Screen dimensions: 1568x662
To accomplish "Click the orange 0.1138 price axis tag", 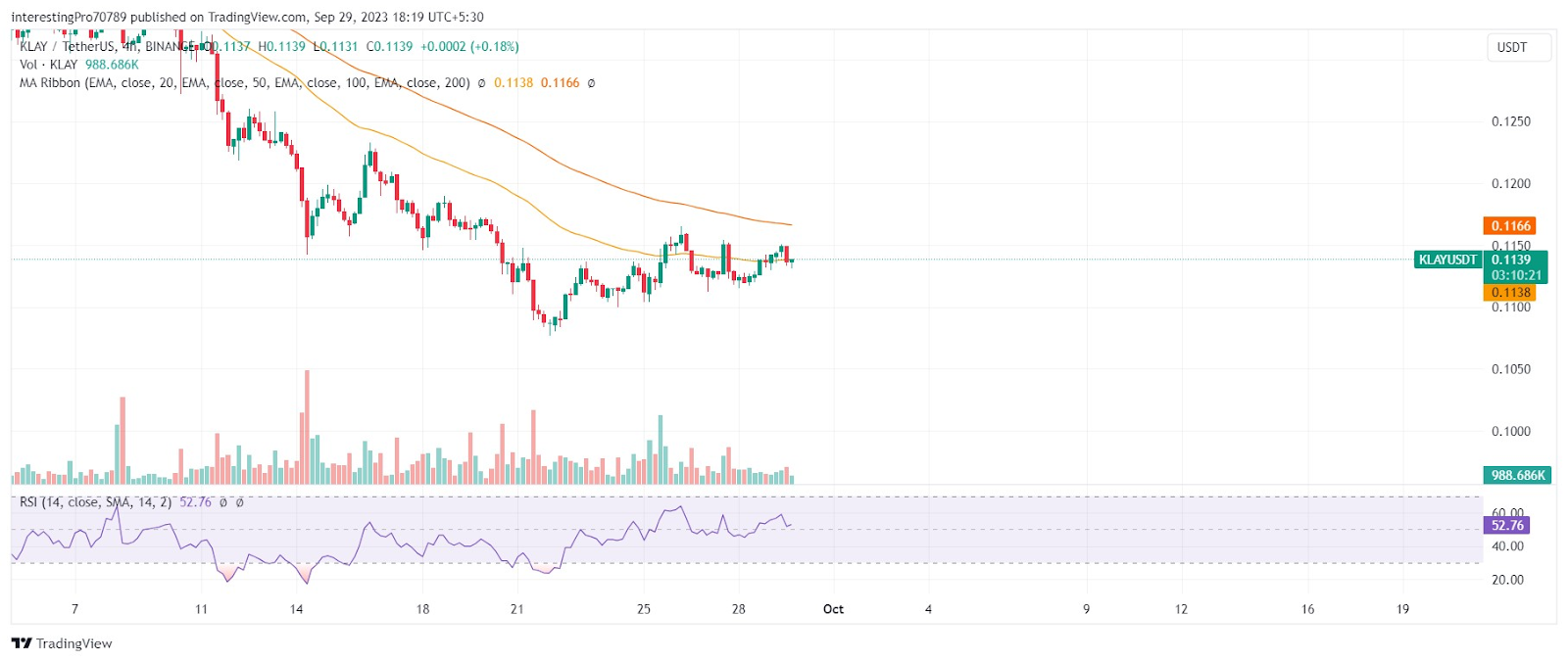I will [x=1510, y=293].
